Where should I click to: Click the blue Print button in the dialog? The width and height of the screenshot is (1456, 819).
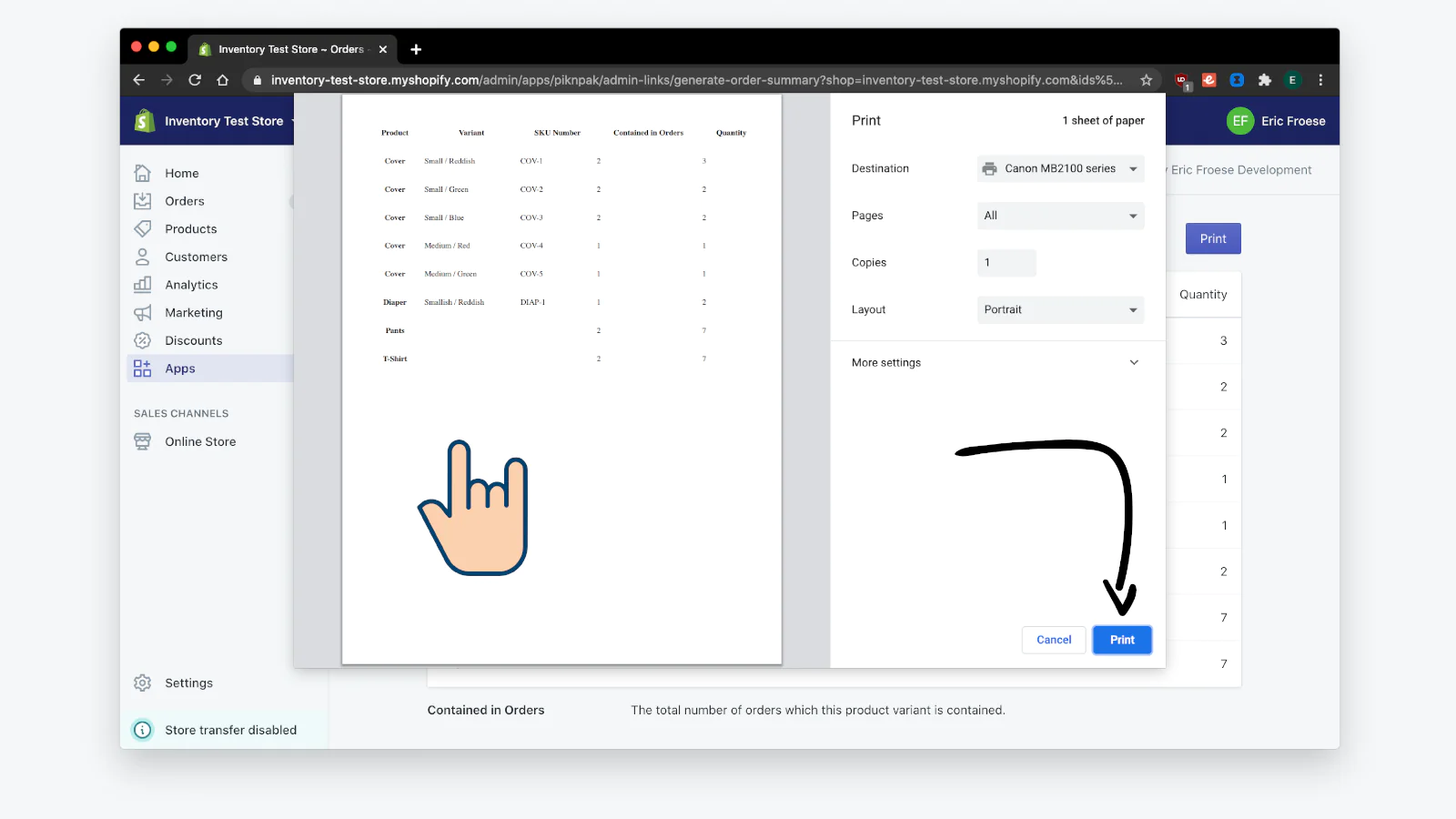pyautogui.click(x=1122, y=640)
